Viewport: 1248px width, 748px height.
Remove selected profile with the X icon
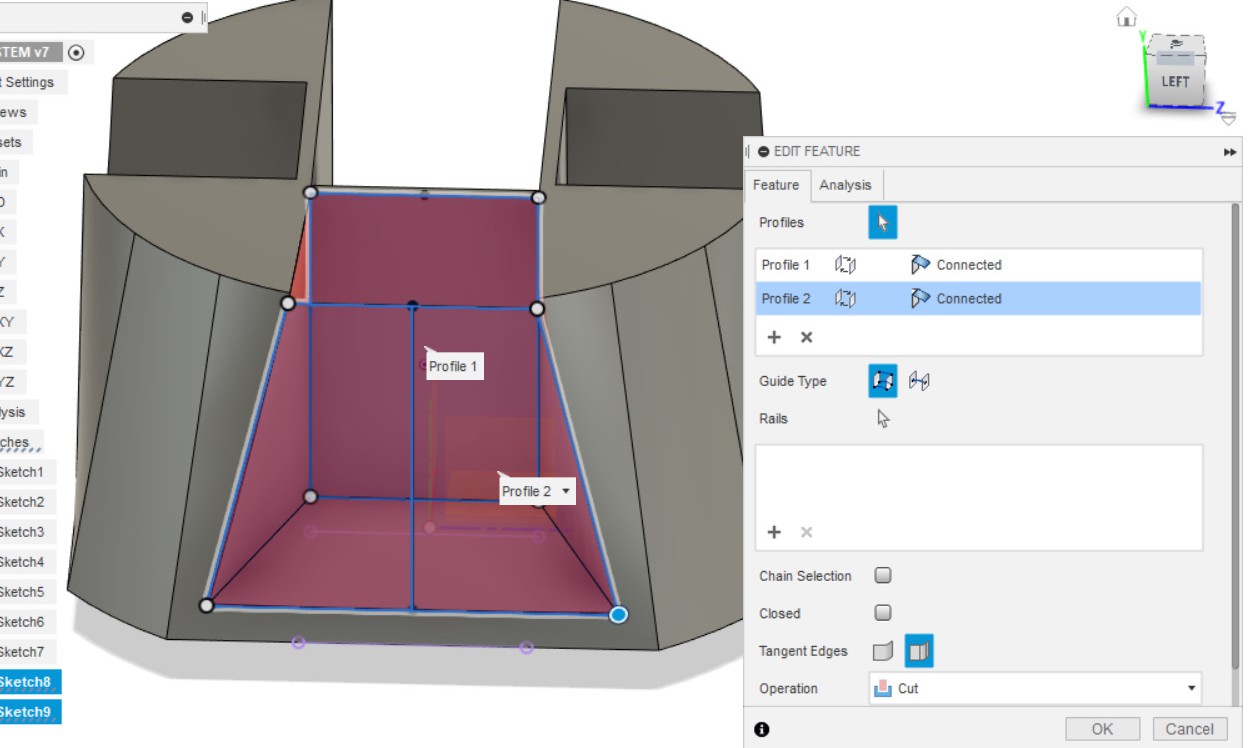[806, 338]
